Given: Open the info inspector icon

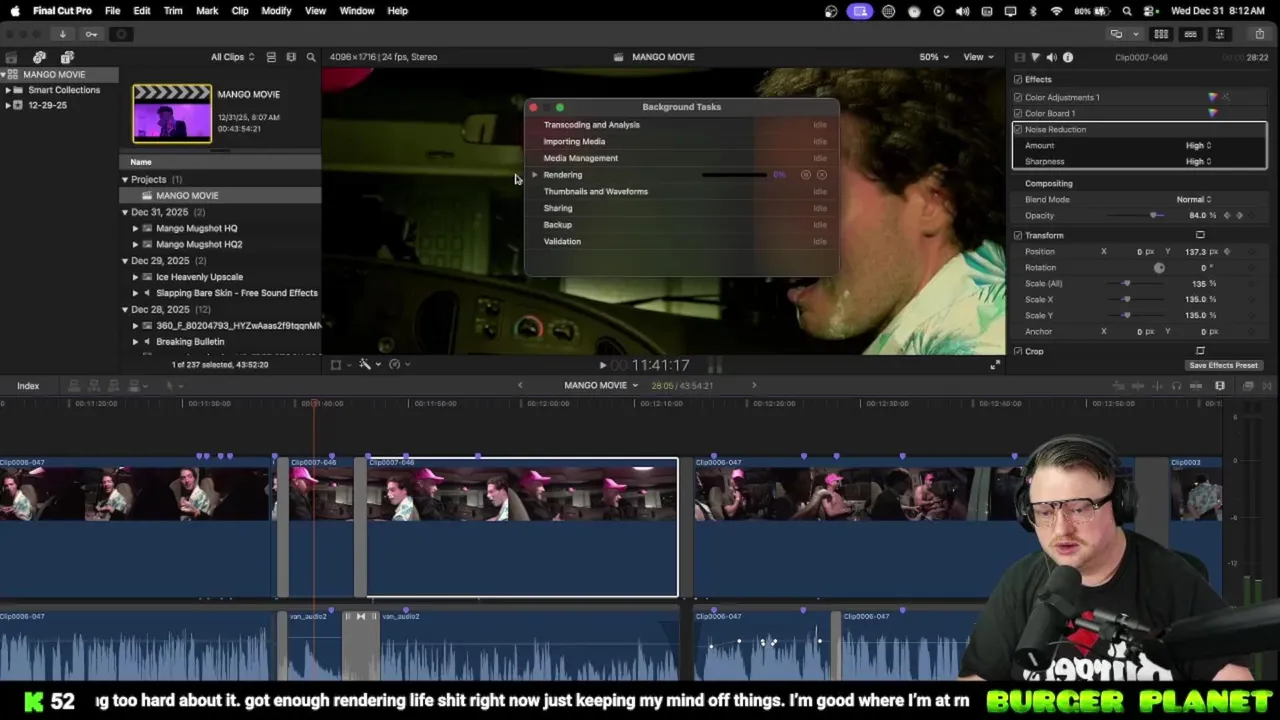Looking at the screenshot, I should pyautogui.click(x=1068, y=57).
